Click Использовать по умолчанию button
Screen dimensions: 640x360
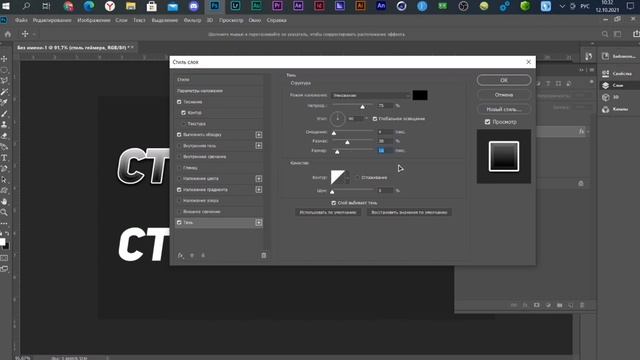pyautogui.click(x=328, y=212)
